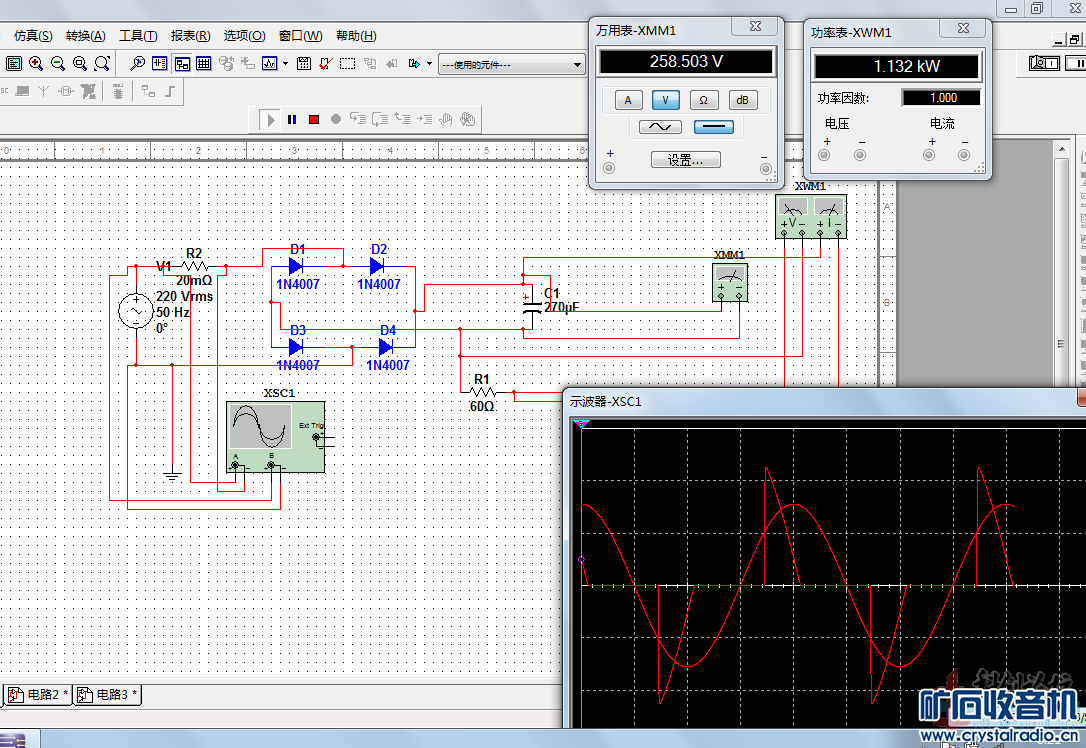Image resolution: width=1086 pixels, height=748 pixels.
Task: Select the XMM1 multimeter component on schematic
Action: (730, 283)
